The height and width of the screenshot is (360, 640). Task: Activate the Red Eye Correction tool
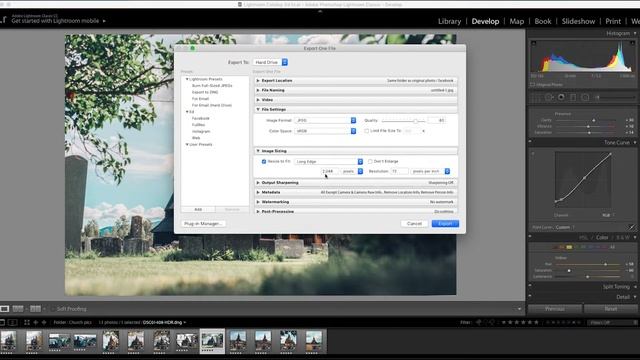pos(562,98)
